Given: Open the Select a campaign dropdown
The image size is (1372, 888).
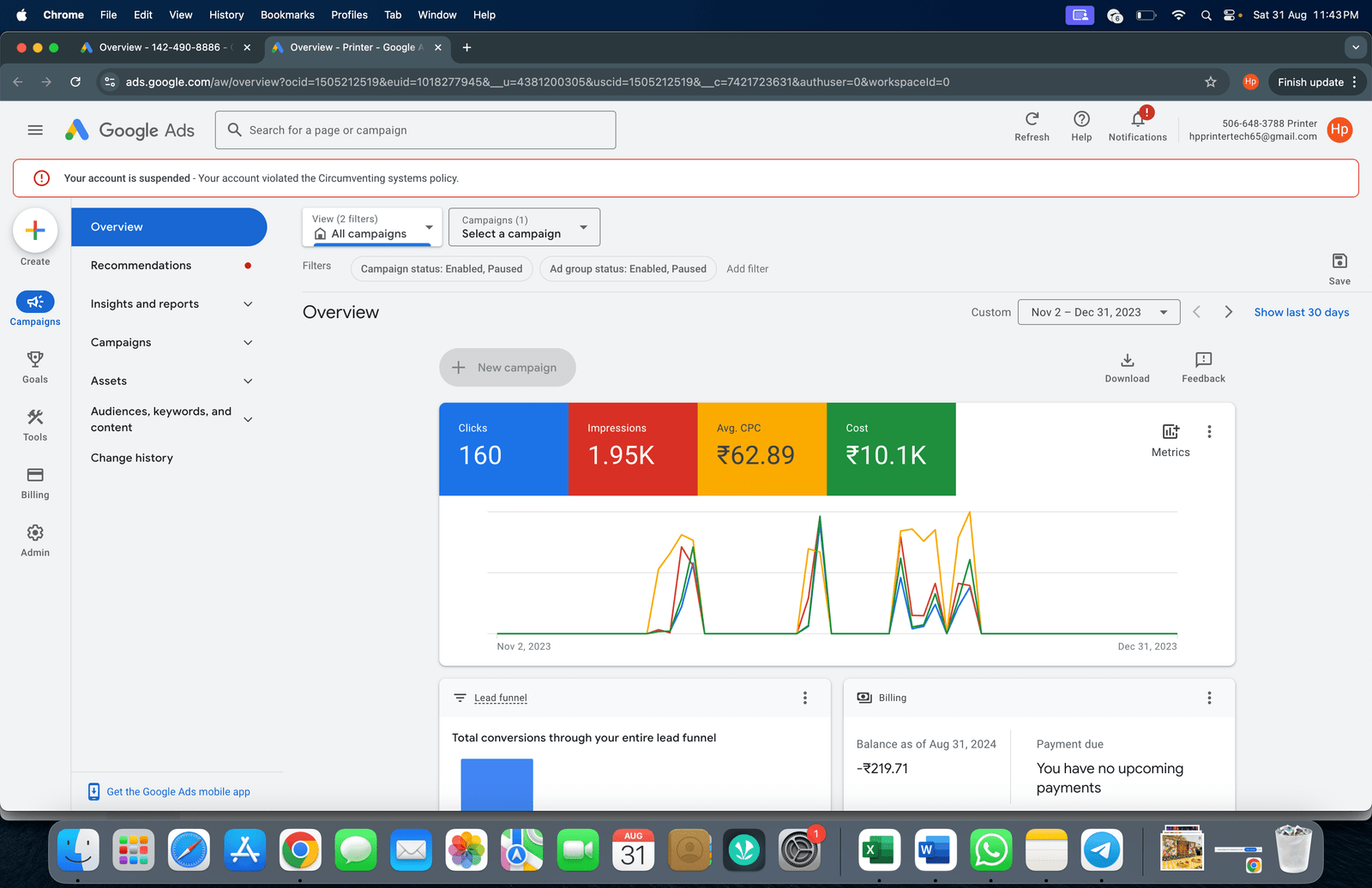Looking at the screenshot, I should coord(524,227).
